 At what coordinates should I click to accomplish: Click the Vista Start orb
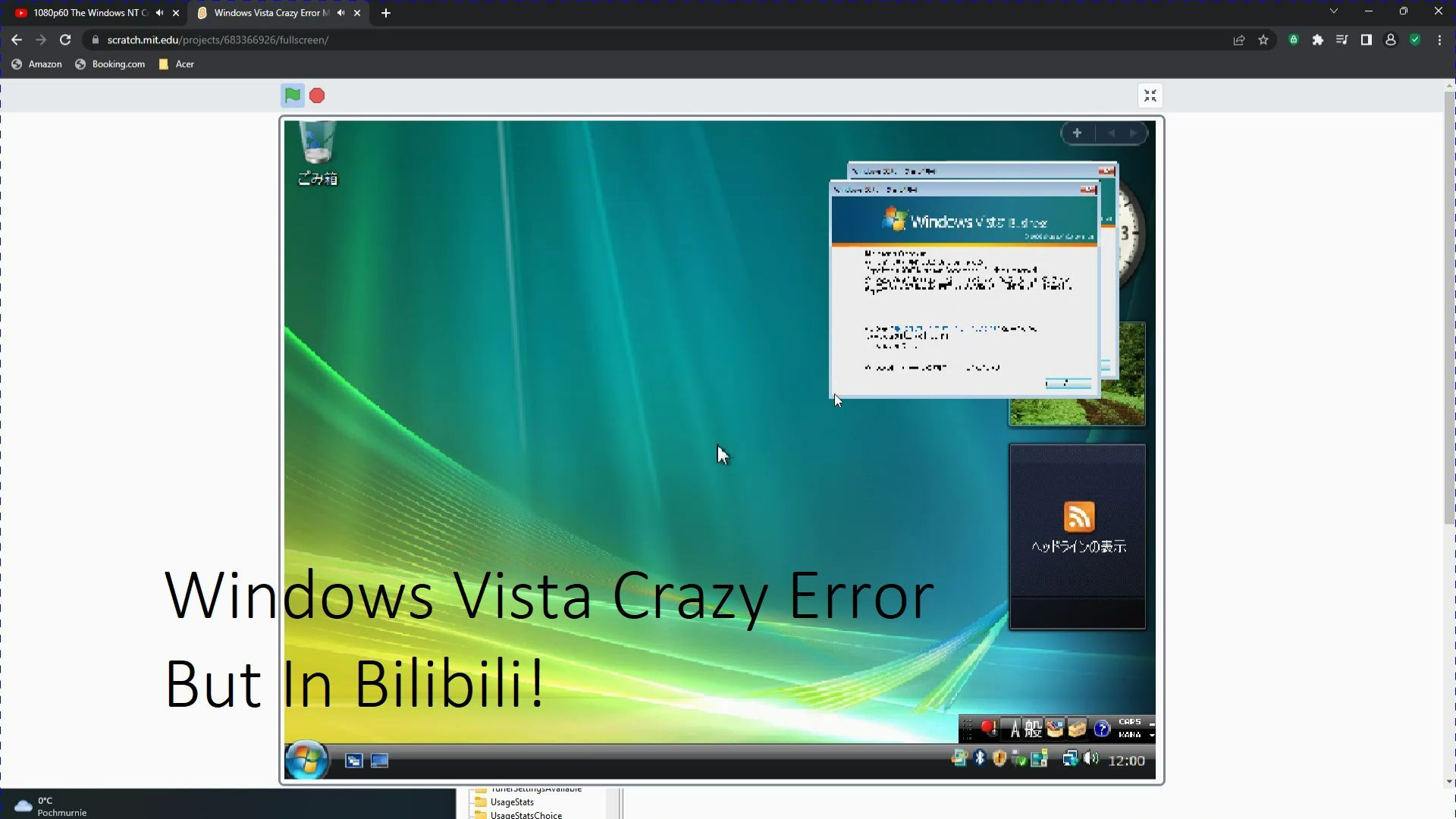pos(306,759)
